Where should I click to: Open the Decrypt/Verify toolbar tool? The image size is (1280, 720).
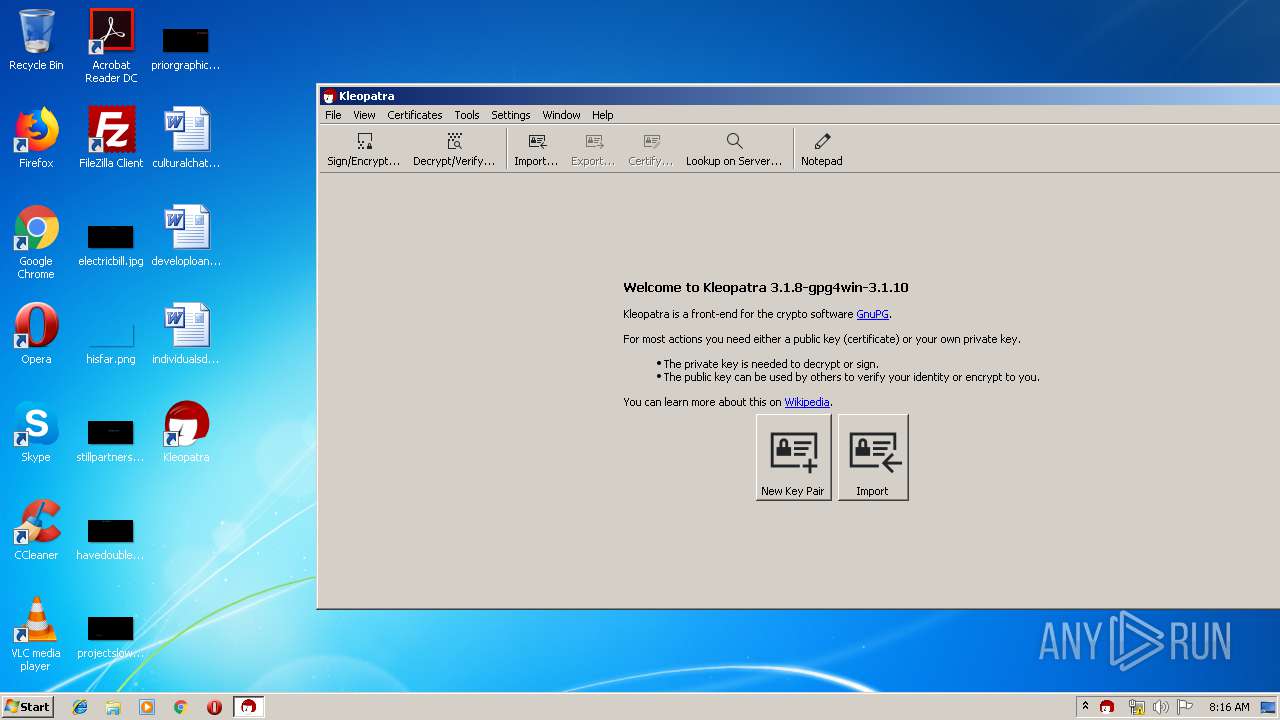[x=454, y=149]
